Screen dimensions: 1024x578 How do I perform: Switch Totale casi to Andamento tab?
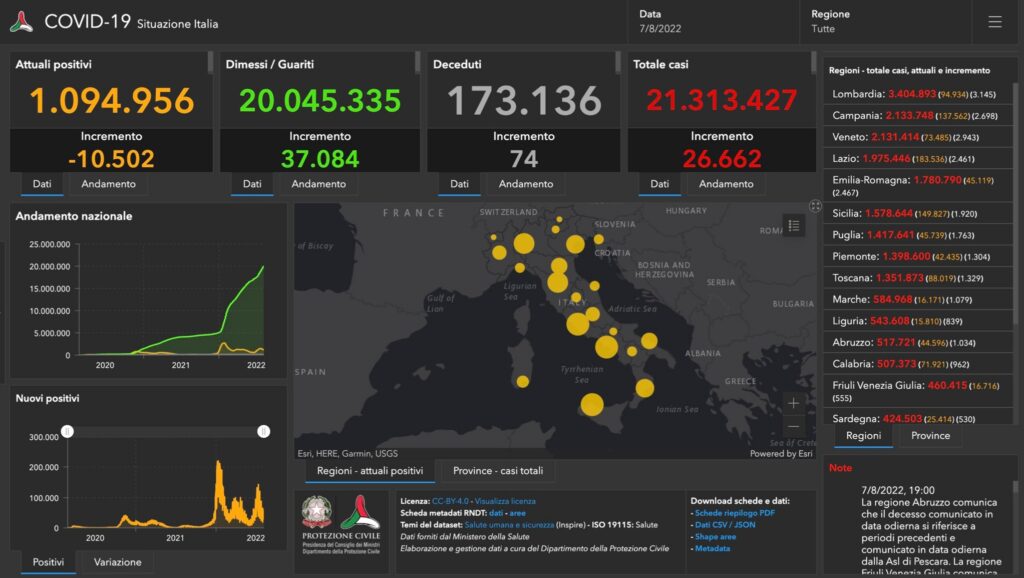tap(726, 184)
